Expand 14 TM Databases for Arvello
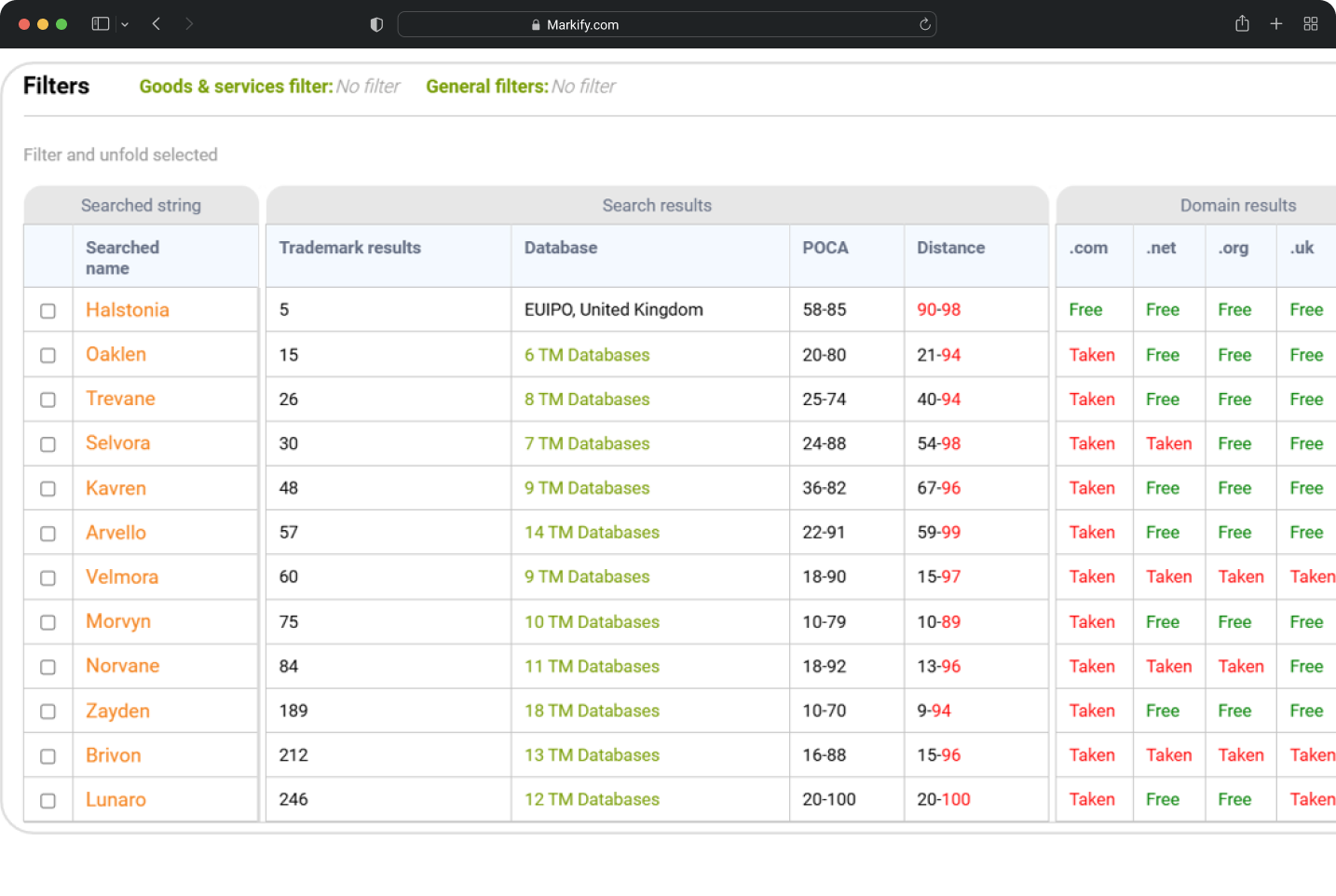The height and width of the screenshot is (896, 1336). pyautogui.click(x=592, y=533)
